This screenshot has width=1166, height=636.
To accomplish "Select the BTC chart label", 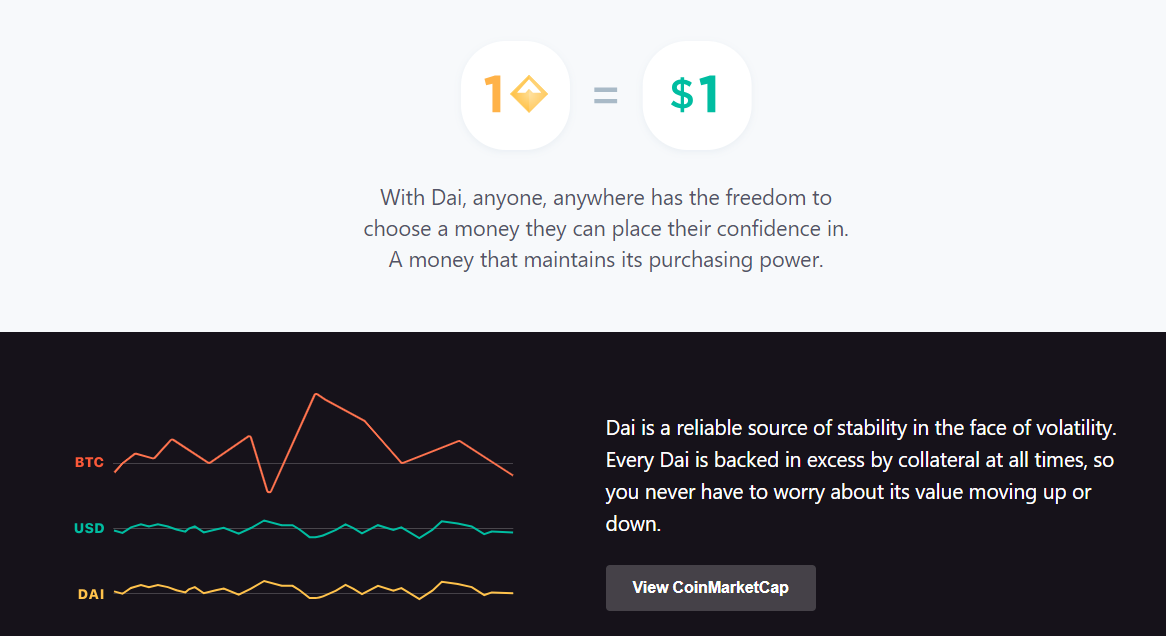I will (89, 462).
